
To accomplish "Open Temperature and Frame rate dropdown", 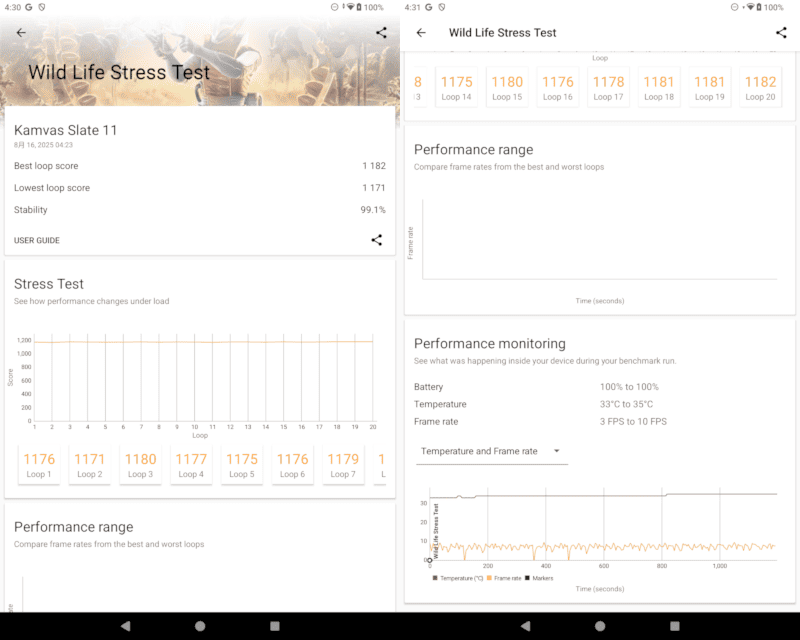I will coord(490,452).
